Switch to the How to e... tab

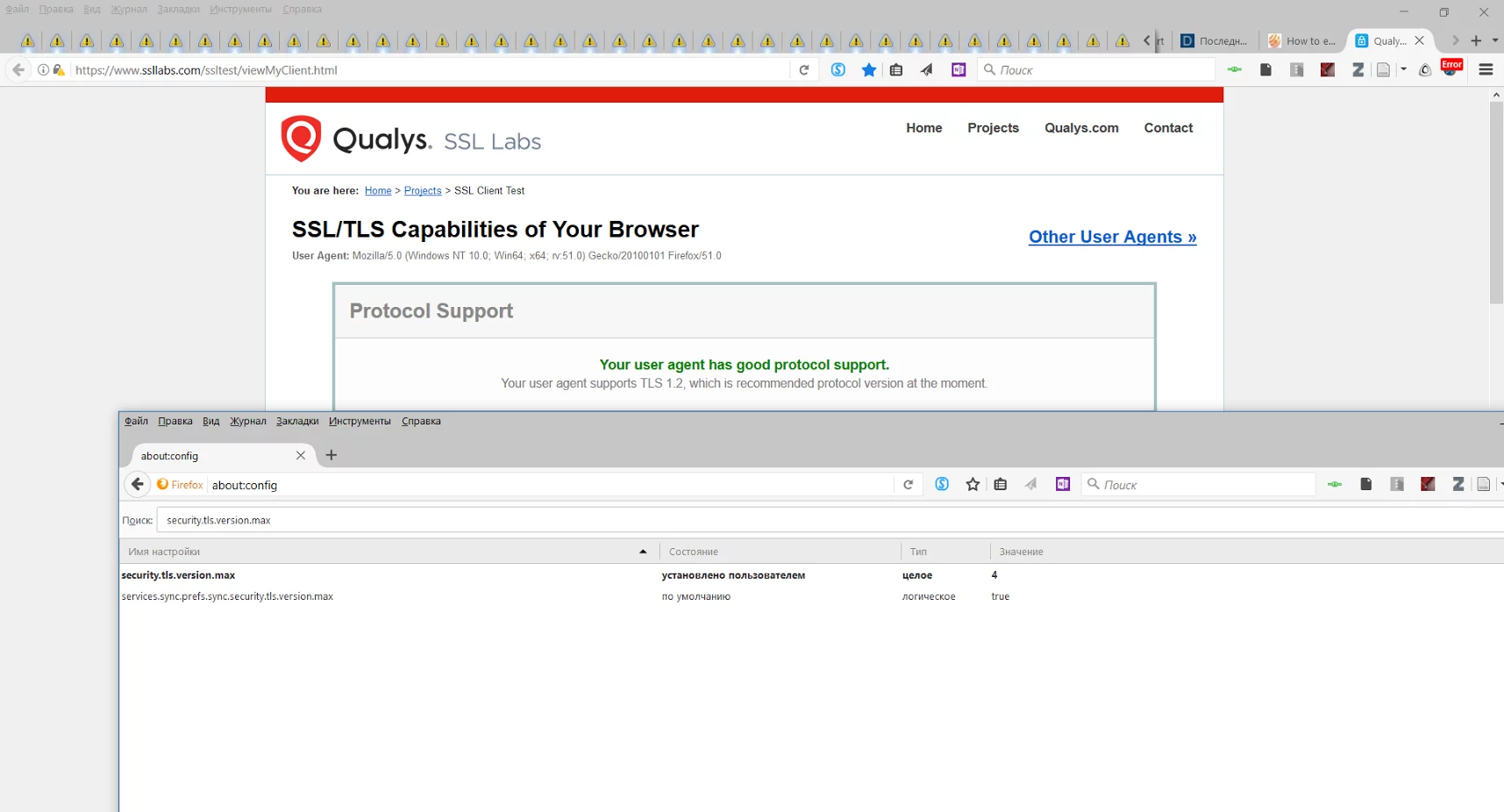1302,40
